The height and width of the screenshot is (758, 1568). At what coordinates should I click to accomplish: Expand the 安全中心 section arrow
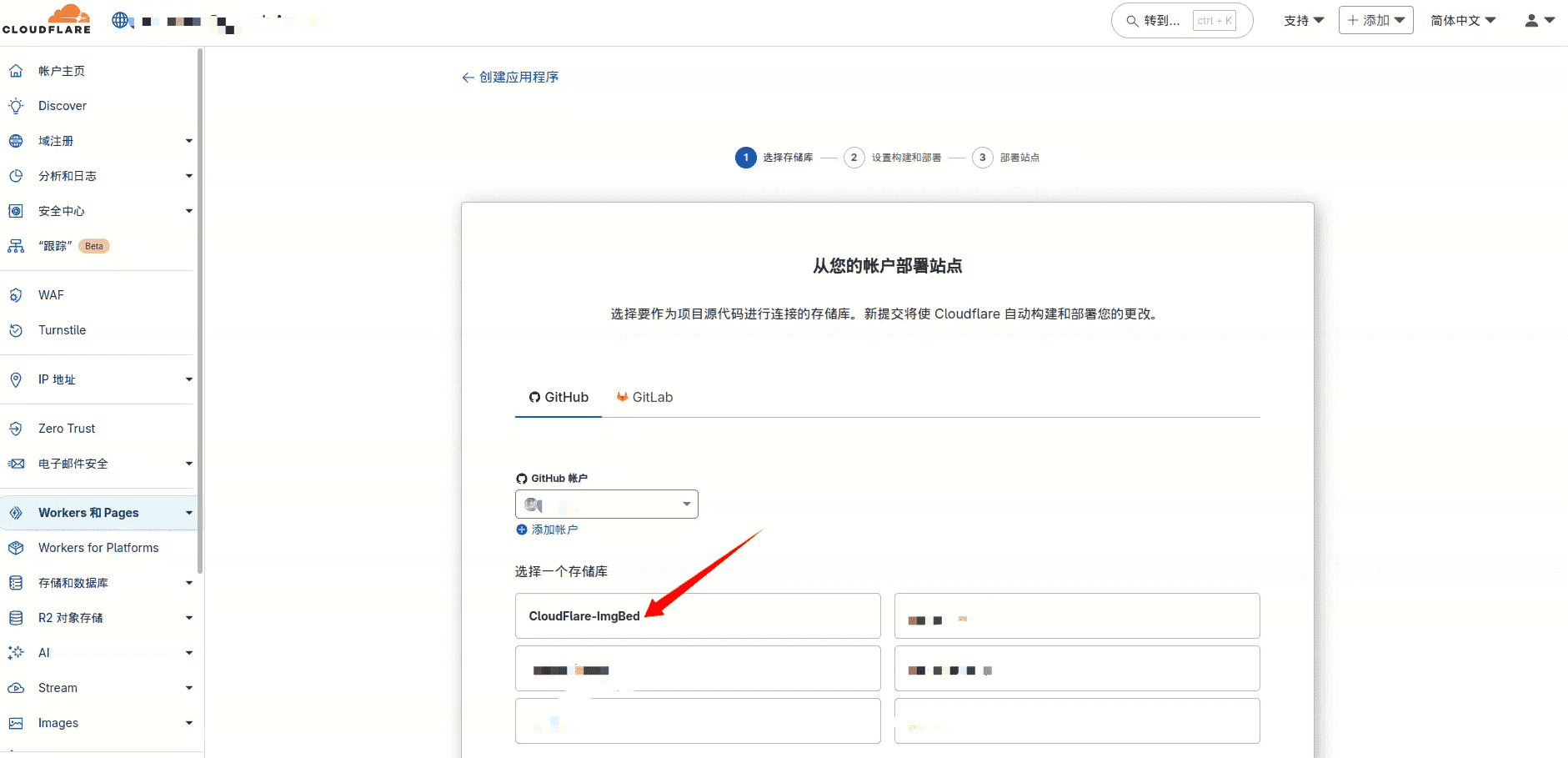[189, 211]
